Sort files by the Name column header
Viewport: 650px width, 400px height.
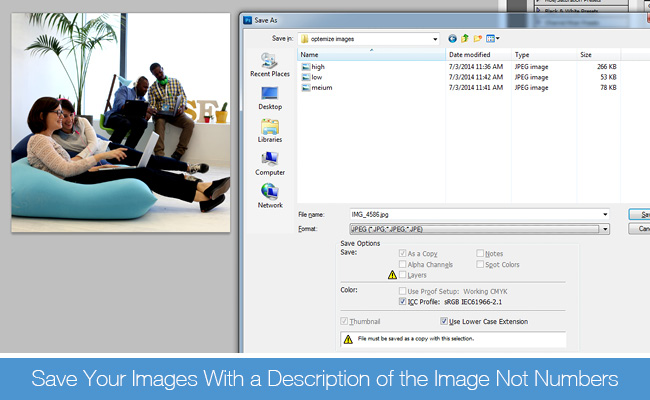370,55
